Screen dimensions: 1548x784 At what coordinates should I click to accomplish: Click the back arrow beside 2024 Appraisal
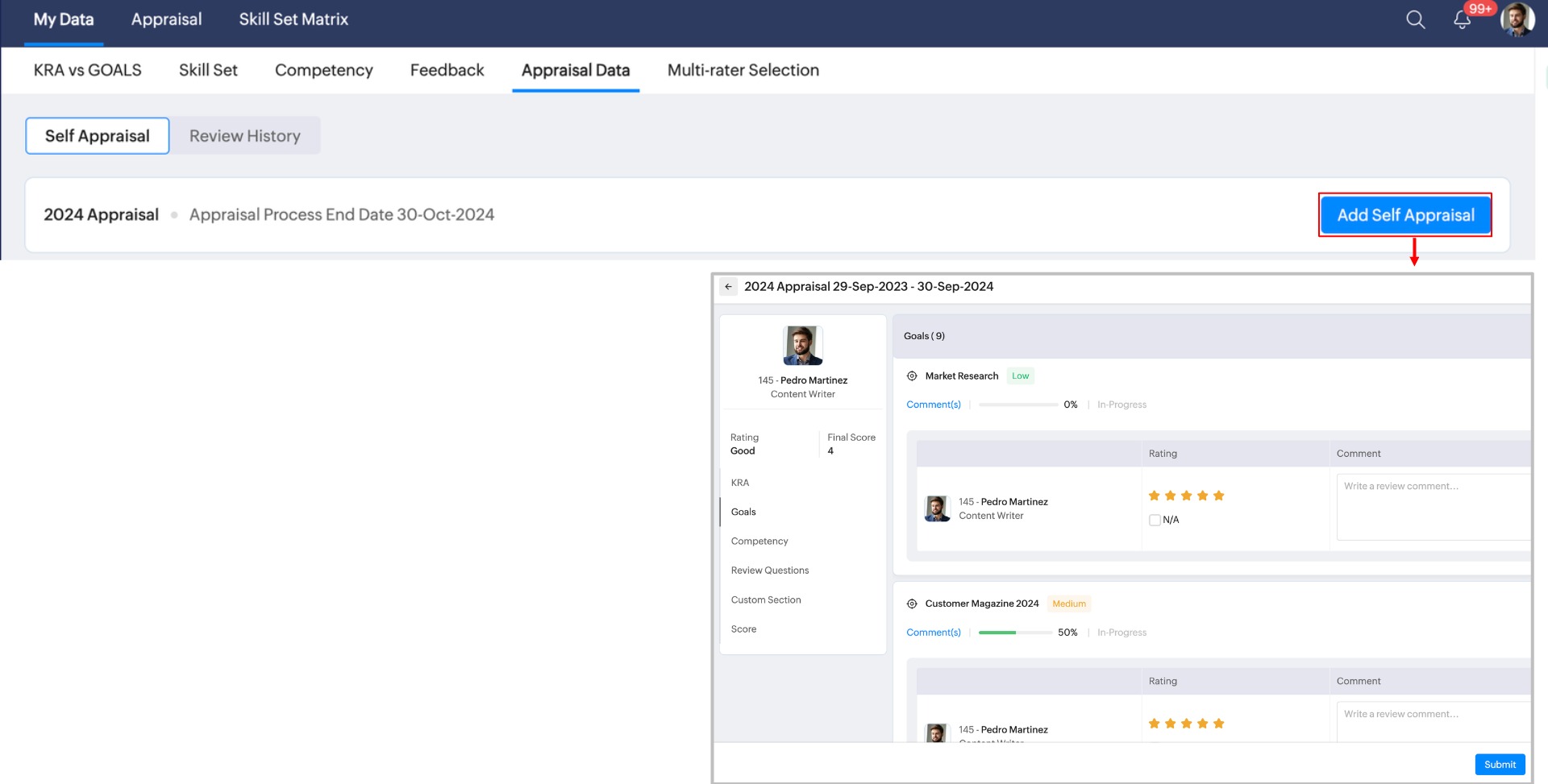(728, 287)
